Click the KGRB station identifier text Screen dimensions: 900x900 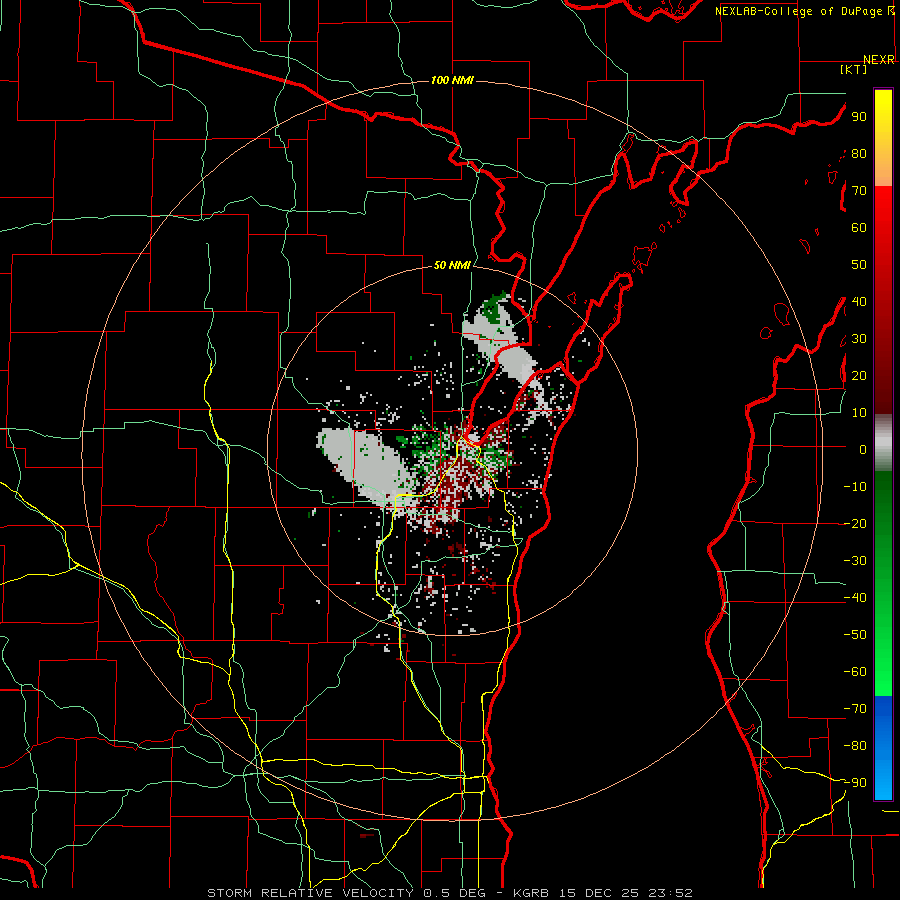530,893
